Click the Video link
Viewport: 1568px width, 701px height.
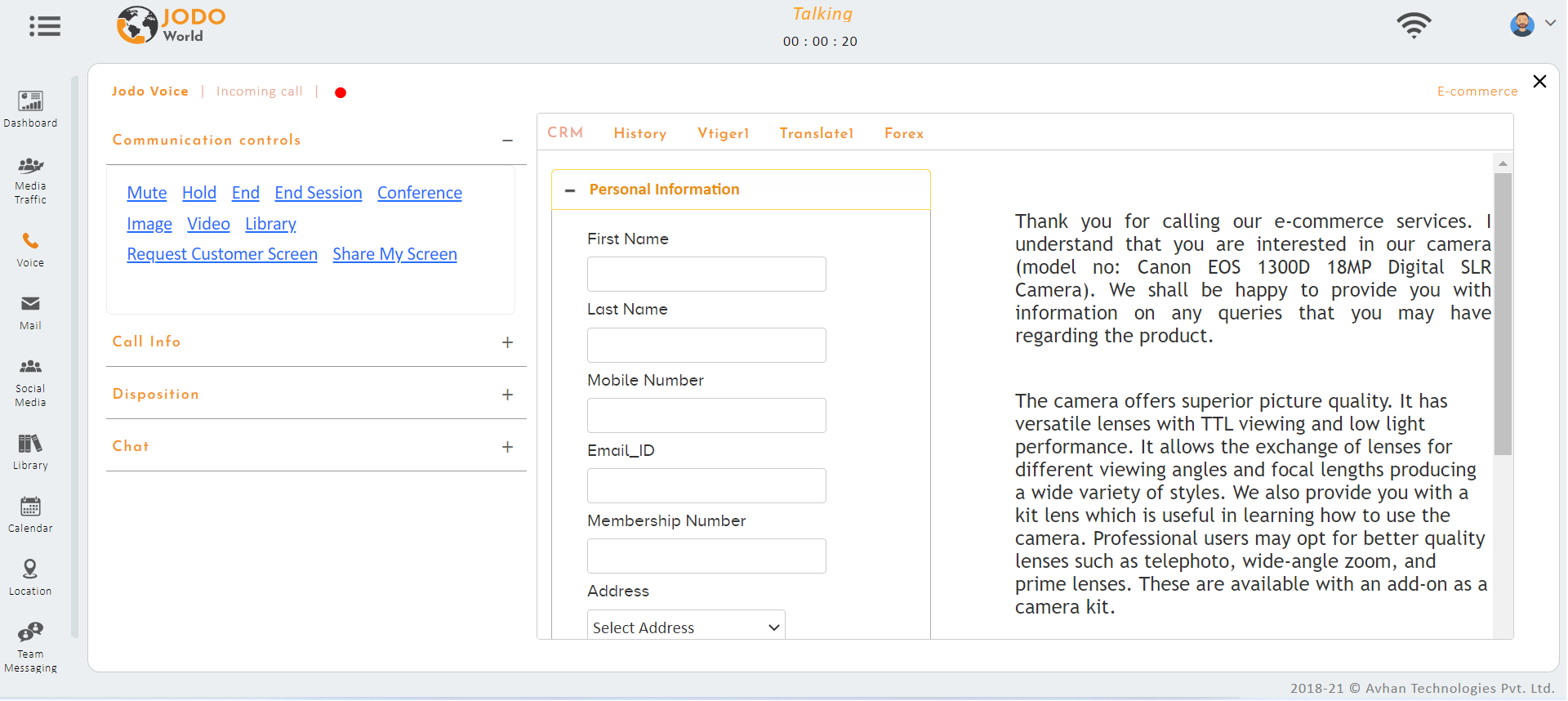(208, 224)
